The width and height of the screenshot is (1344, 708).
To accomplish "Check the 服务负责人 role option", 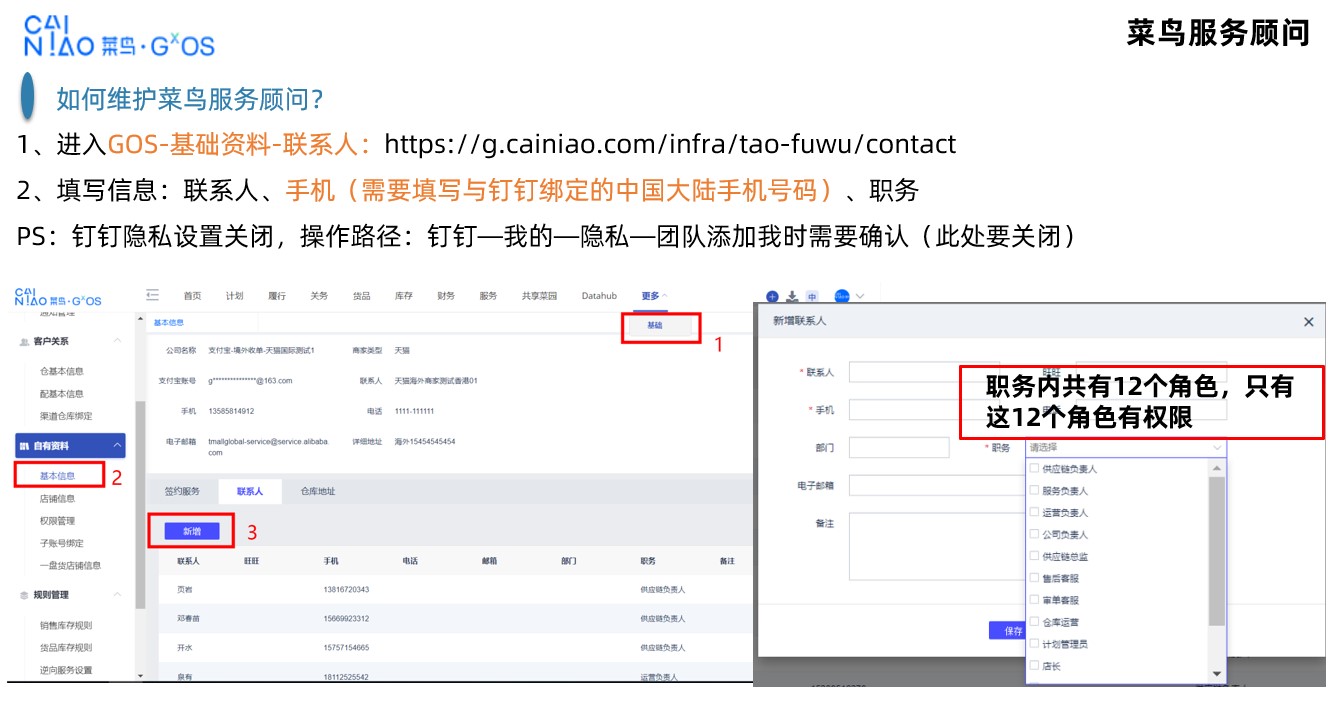I will (1034, 490).
